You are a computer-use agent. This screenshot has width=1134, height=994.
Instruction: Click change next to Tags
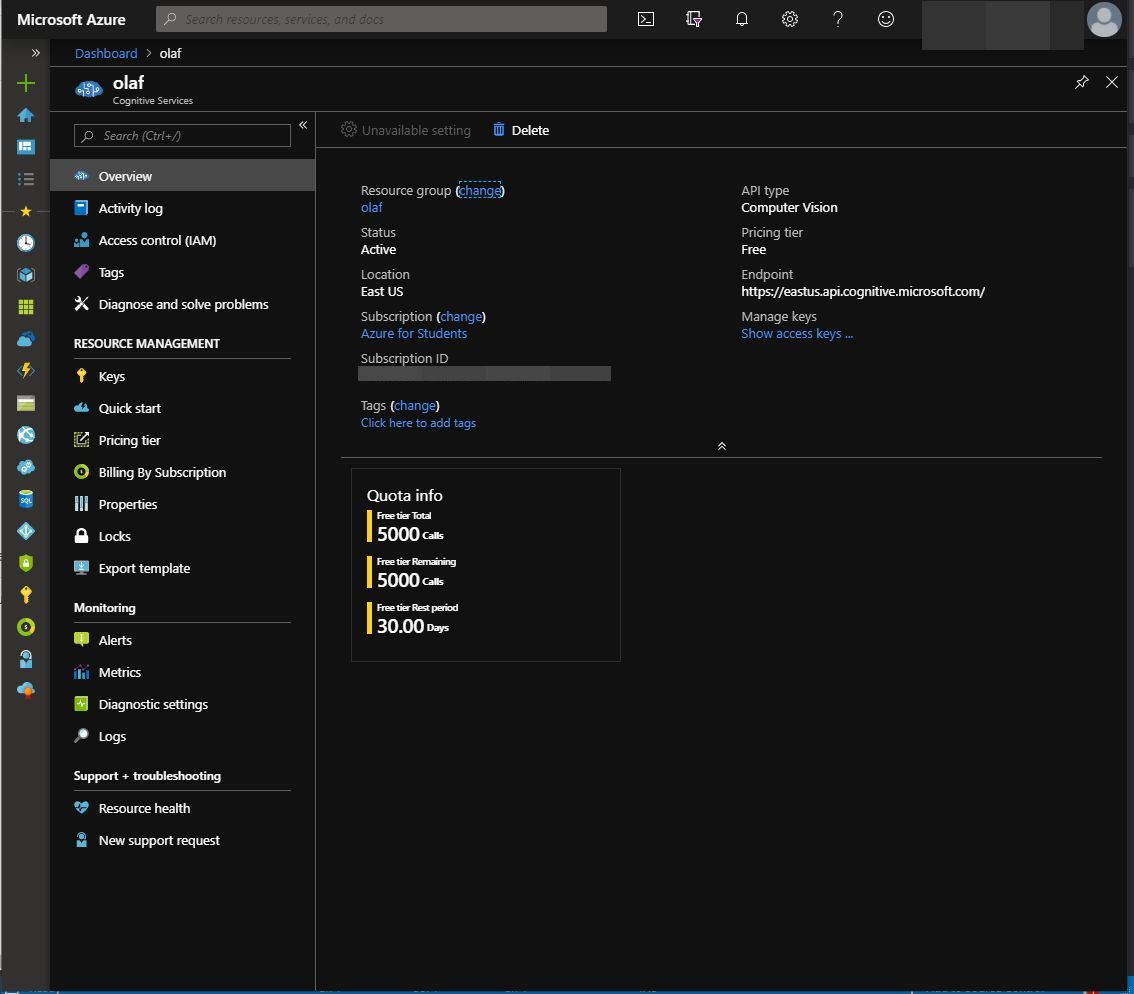[414, 405]
